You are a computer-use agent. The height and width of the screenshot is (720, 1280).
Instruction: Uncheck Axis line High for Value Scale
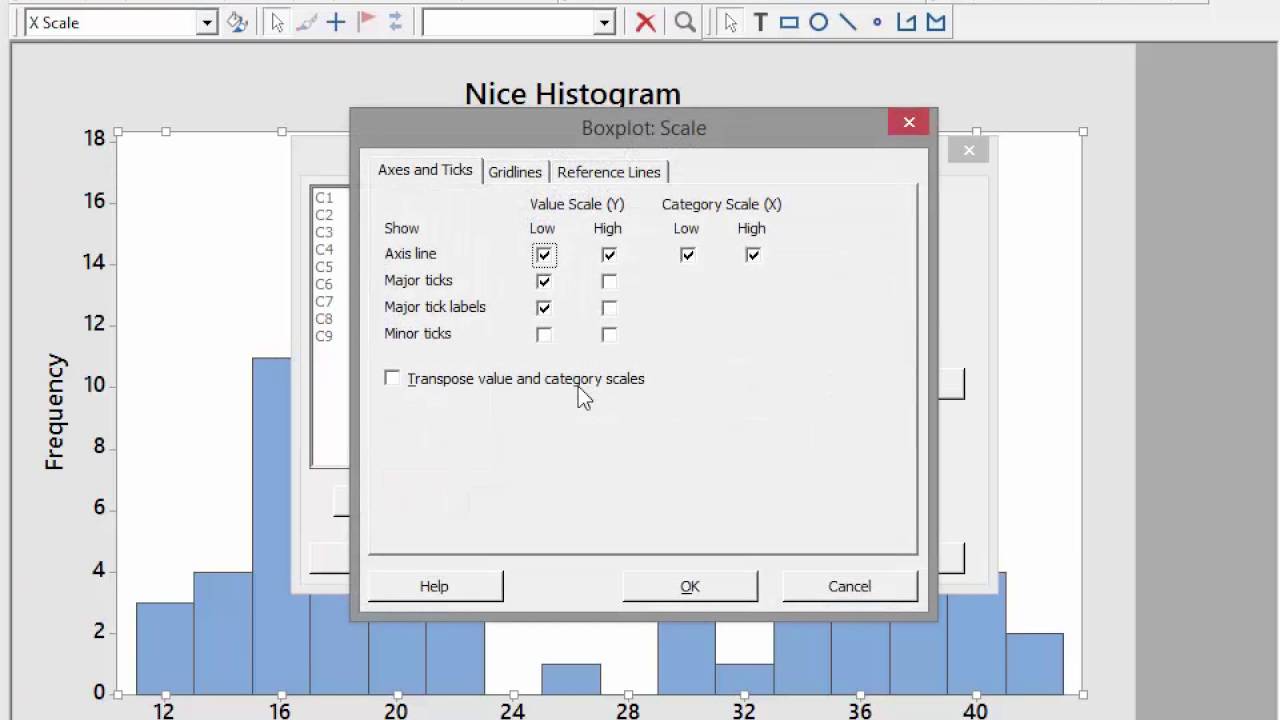[609, 255]
